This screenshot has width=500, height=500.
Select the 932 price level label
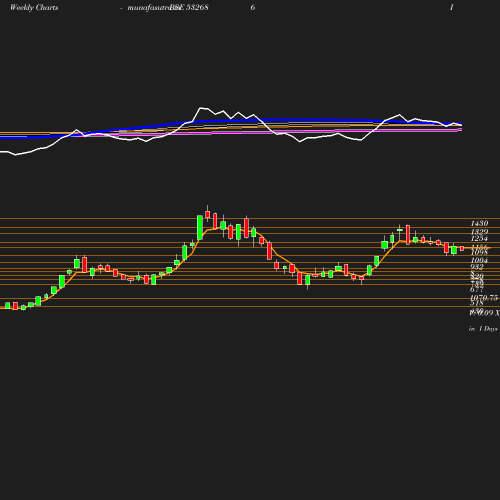coord(477,267)
